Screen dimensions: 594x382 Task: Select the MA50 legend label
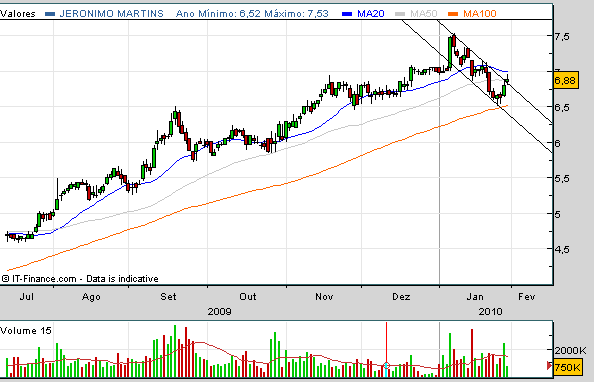pyautogui.click(x=424, y=14)
